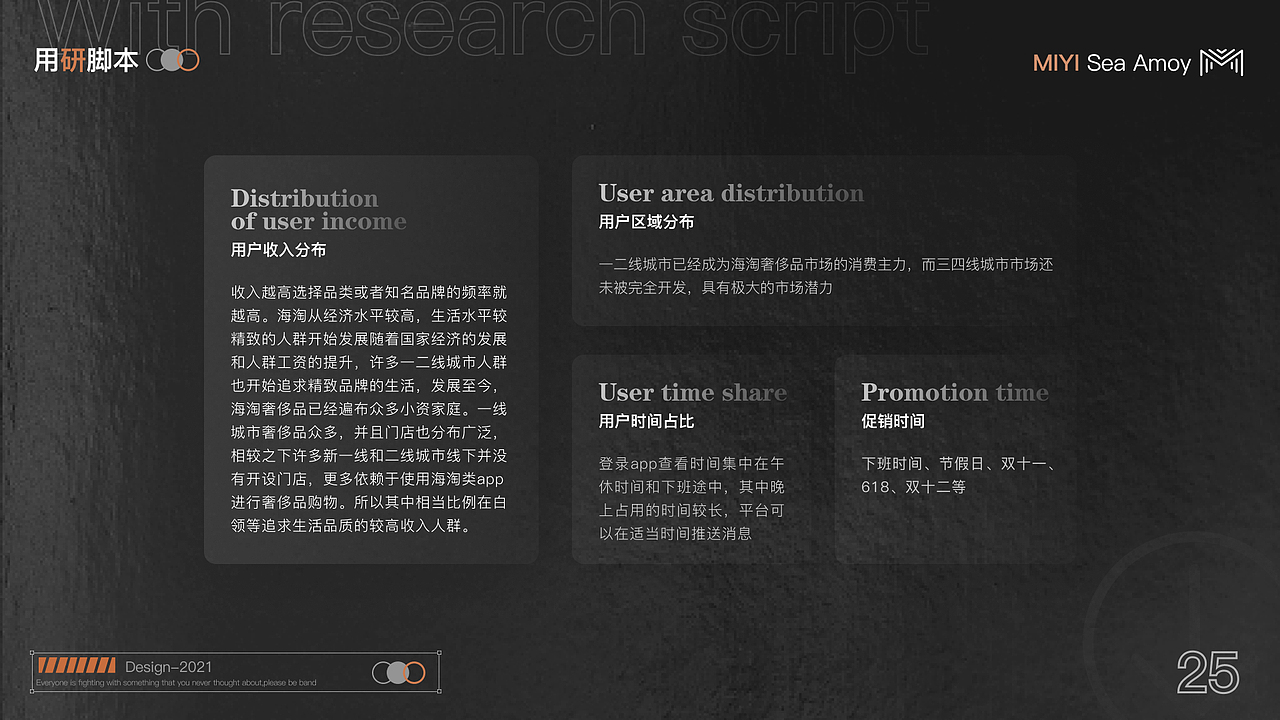1280x720 pixels.
Task: Click the paragraph starting 收入越高选择品类
Action: click(369, 409)
